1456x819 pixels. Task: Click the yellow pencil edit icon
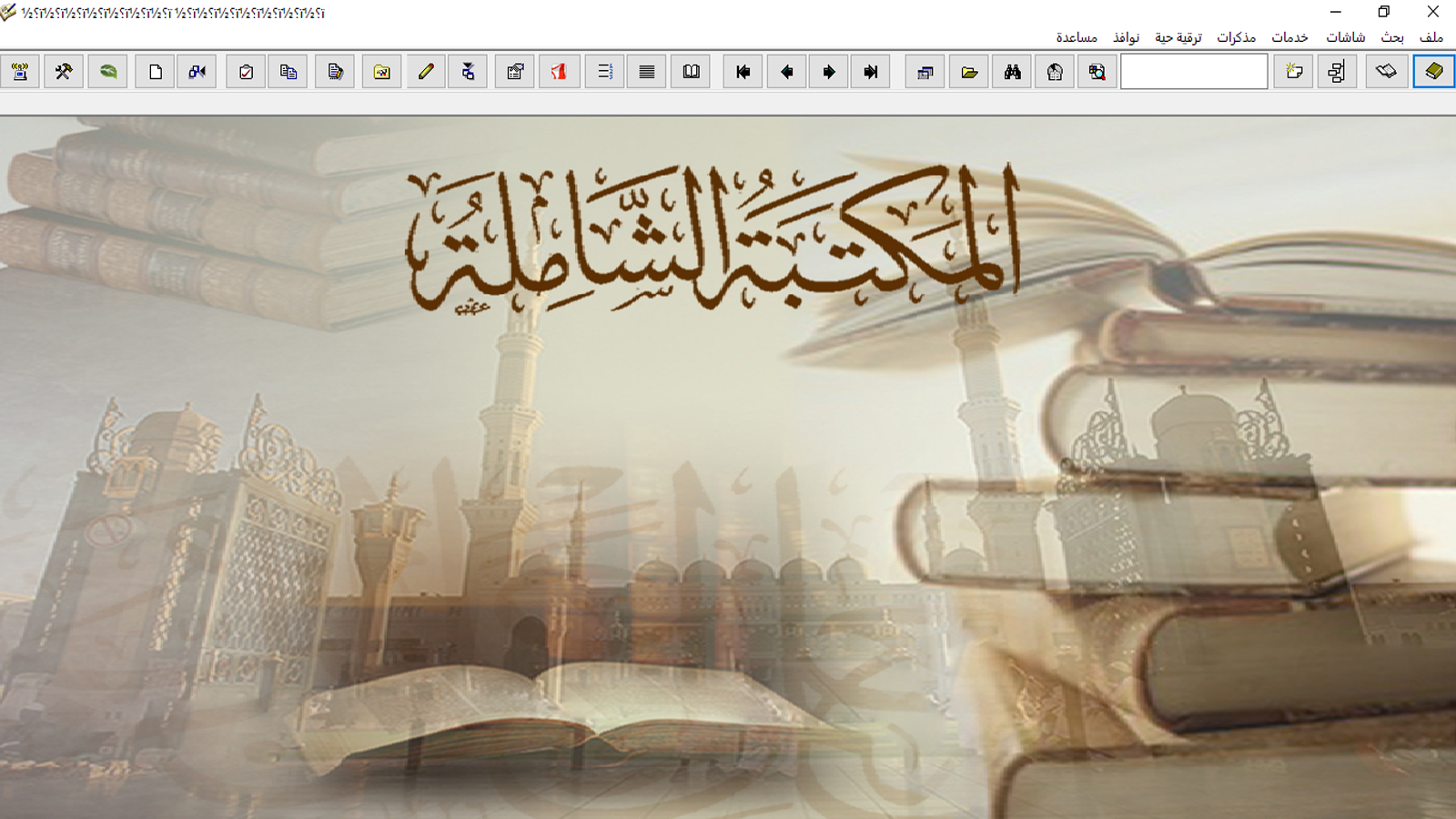coord(426,71)
